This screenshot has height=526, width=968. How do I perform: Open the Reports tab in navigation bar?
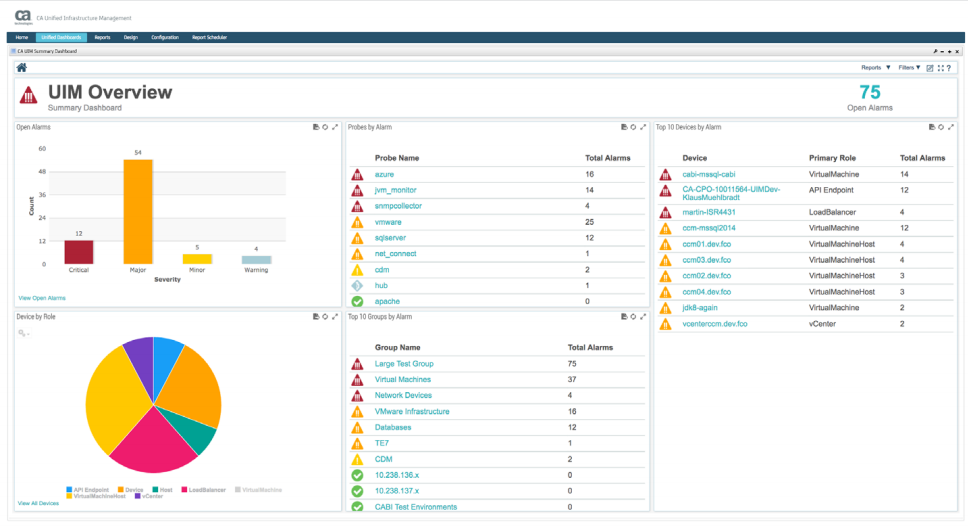pyautogui.click(x=102, y=38)
